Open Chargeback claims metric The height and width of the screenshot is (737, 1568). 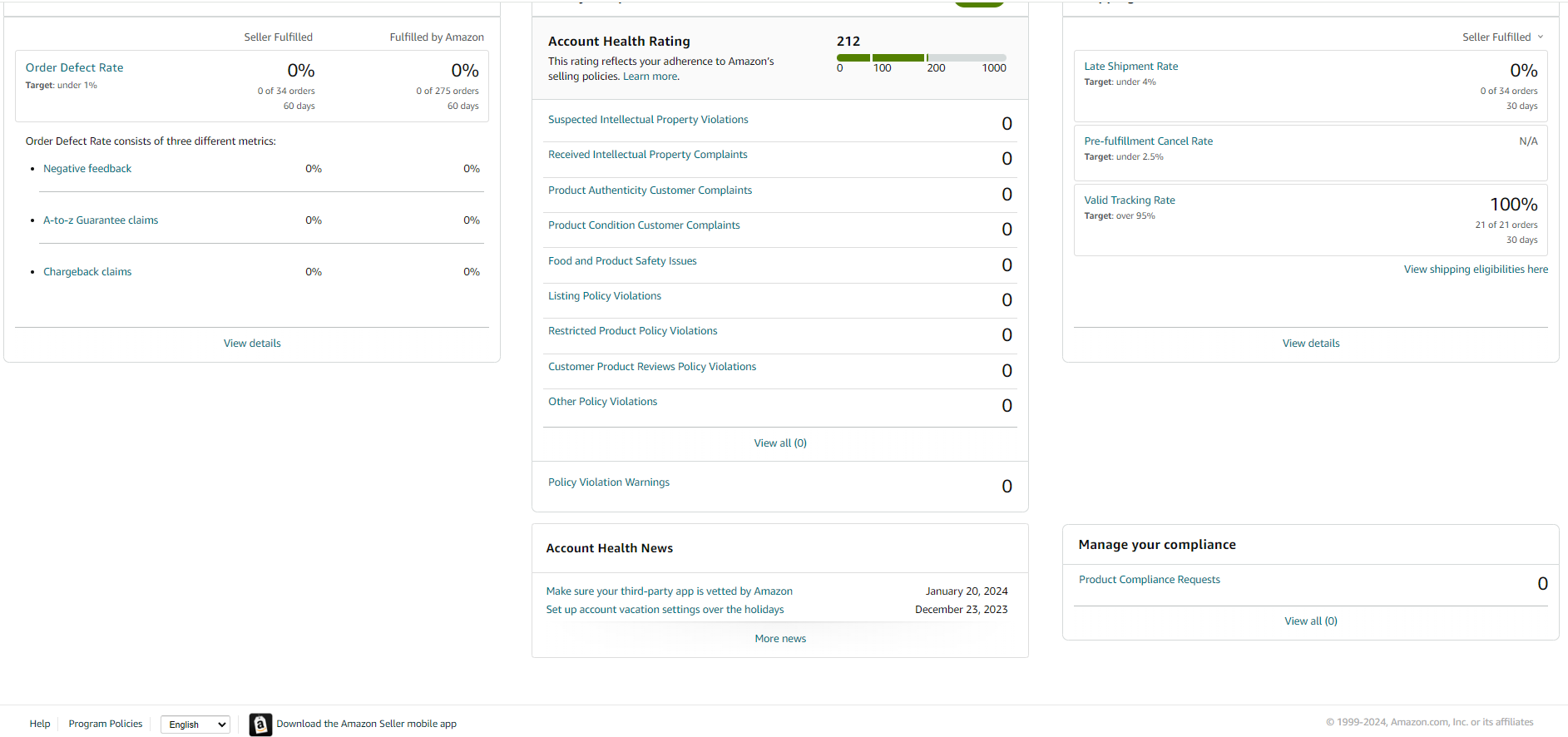[x=87, y=272]
